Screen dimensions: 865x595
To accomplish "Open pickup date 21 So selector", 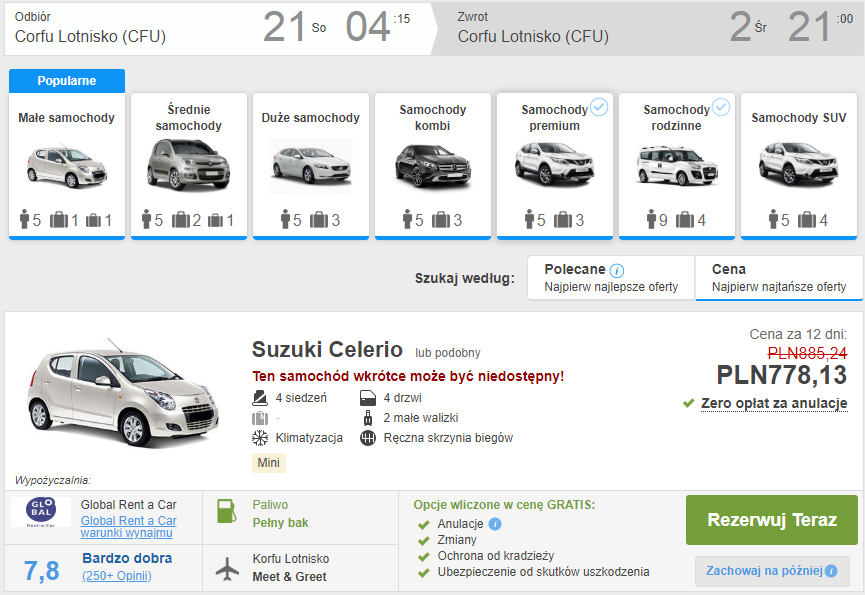I will click(x=293, y=28).
